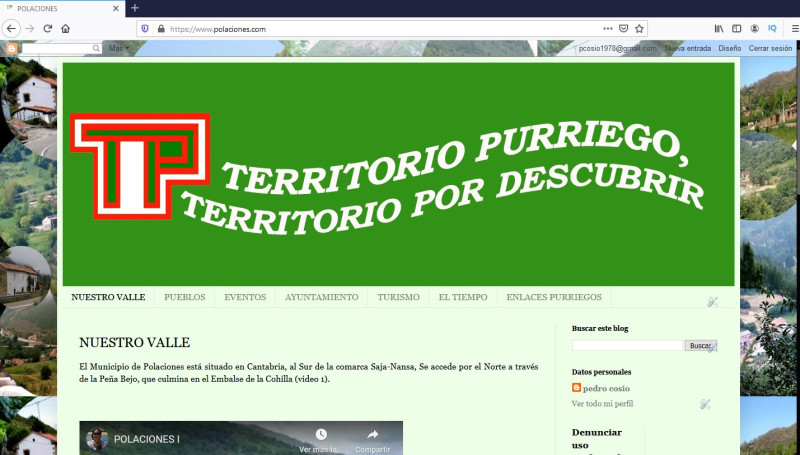
Task: Open page actions three-dot menu
Action: point(608,29)
